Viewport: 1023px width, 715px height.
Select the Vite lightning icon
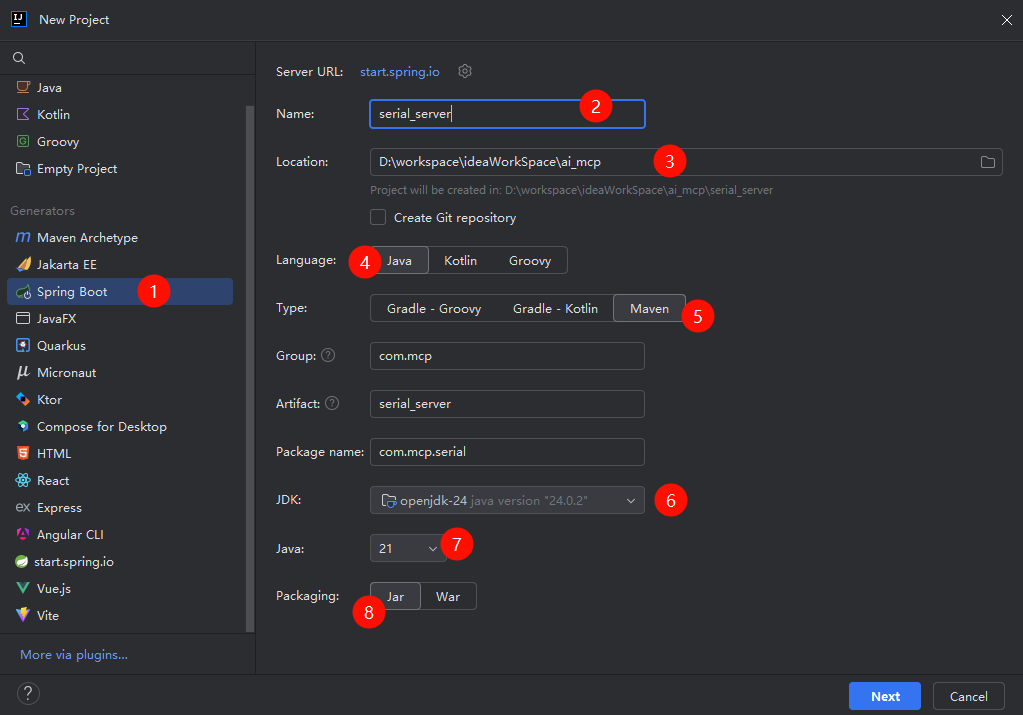[23, 615]
